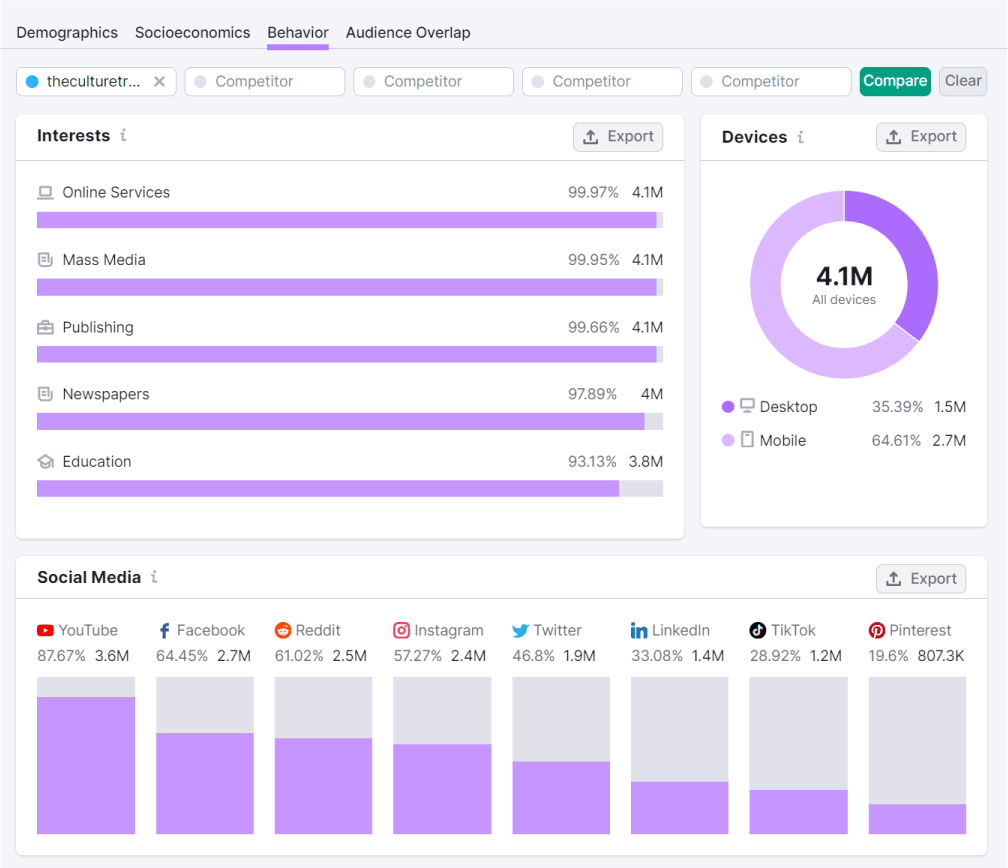The width and height of the screenshot is (1008, 868).
Task: Click the Compare button
Action: point(894,81)
